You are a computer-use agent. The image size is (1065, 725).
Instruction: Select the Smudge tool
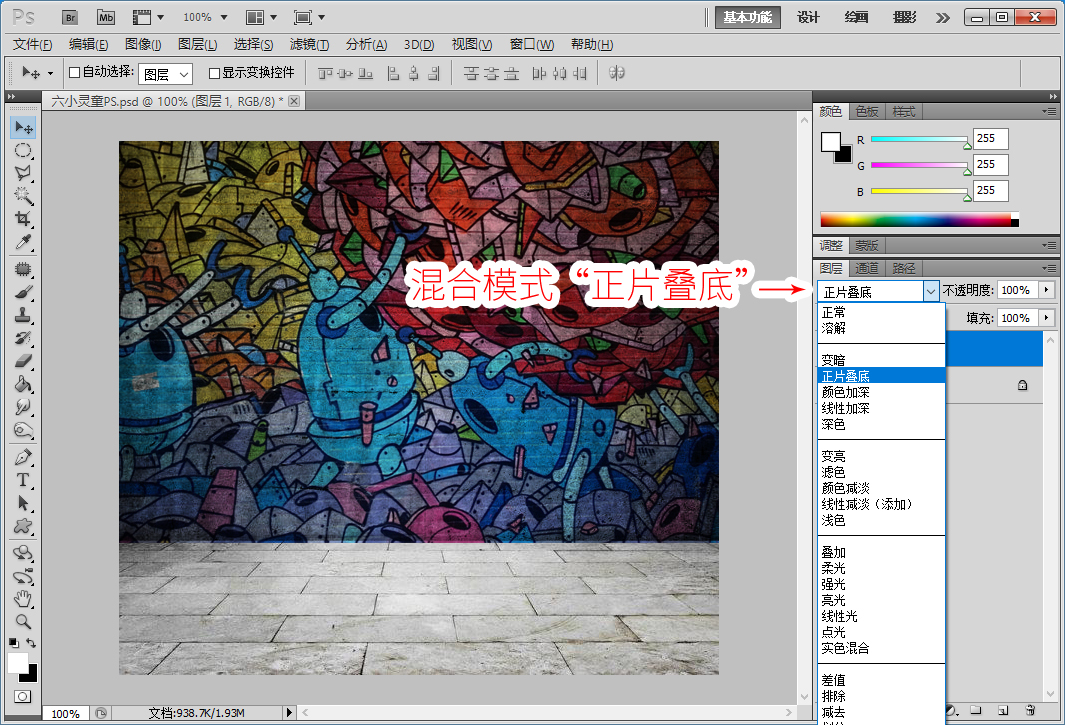point(23,407)
